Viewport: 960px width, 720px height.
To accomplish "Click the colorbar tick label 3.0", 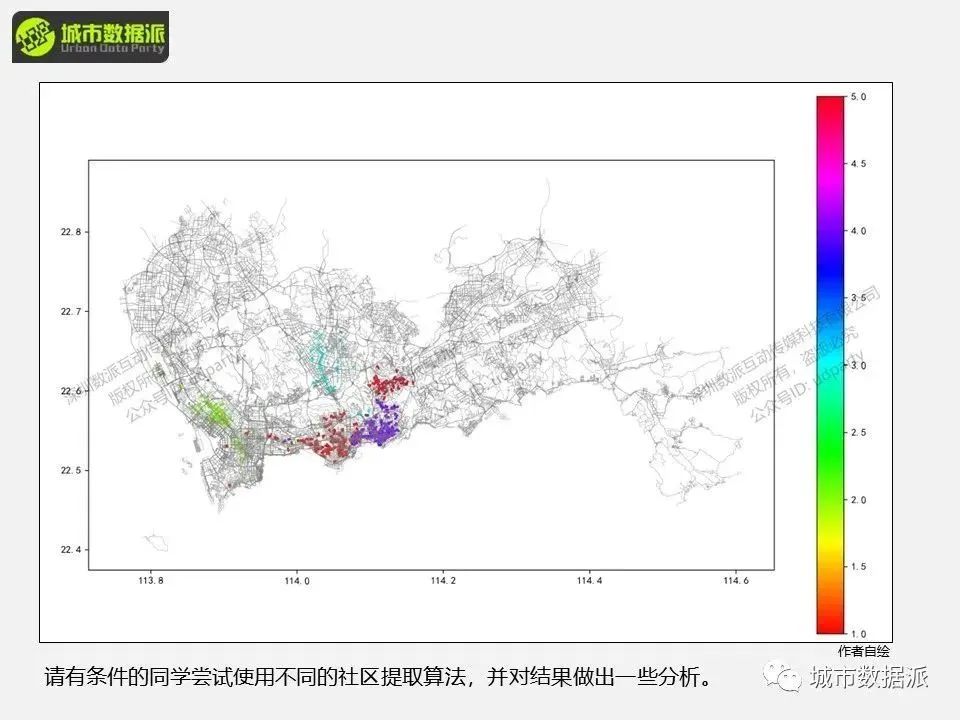I will (x=858, y=366).
